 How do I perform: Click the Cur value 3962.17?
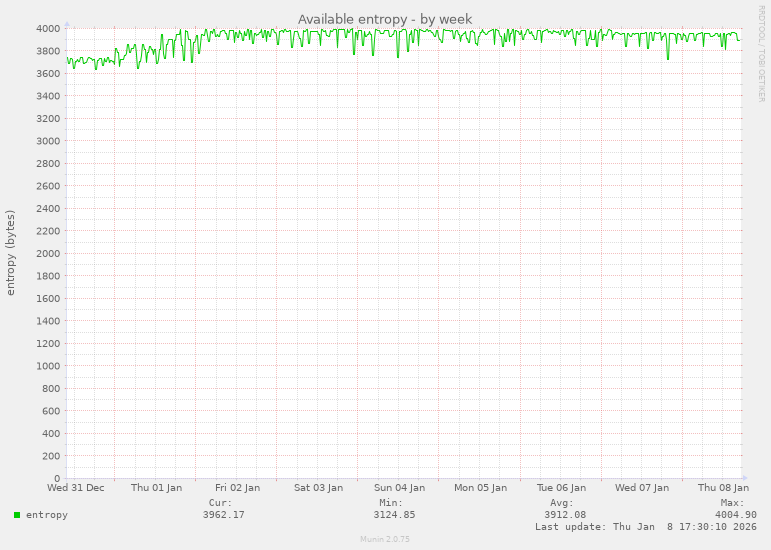(223, 515)
